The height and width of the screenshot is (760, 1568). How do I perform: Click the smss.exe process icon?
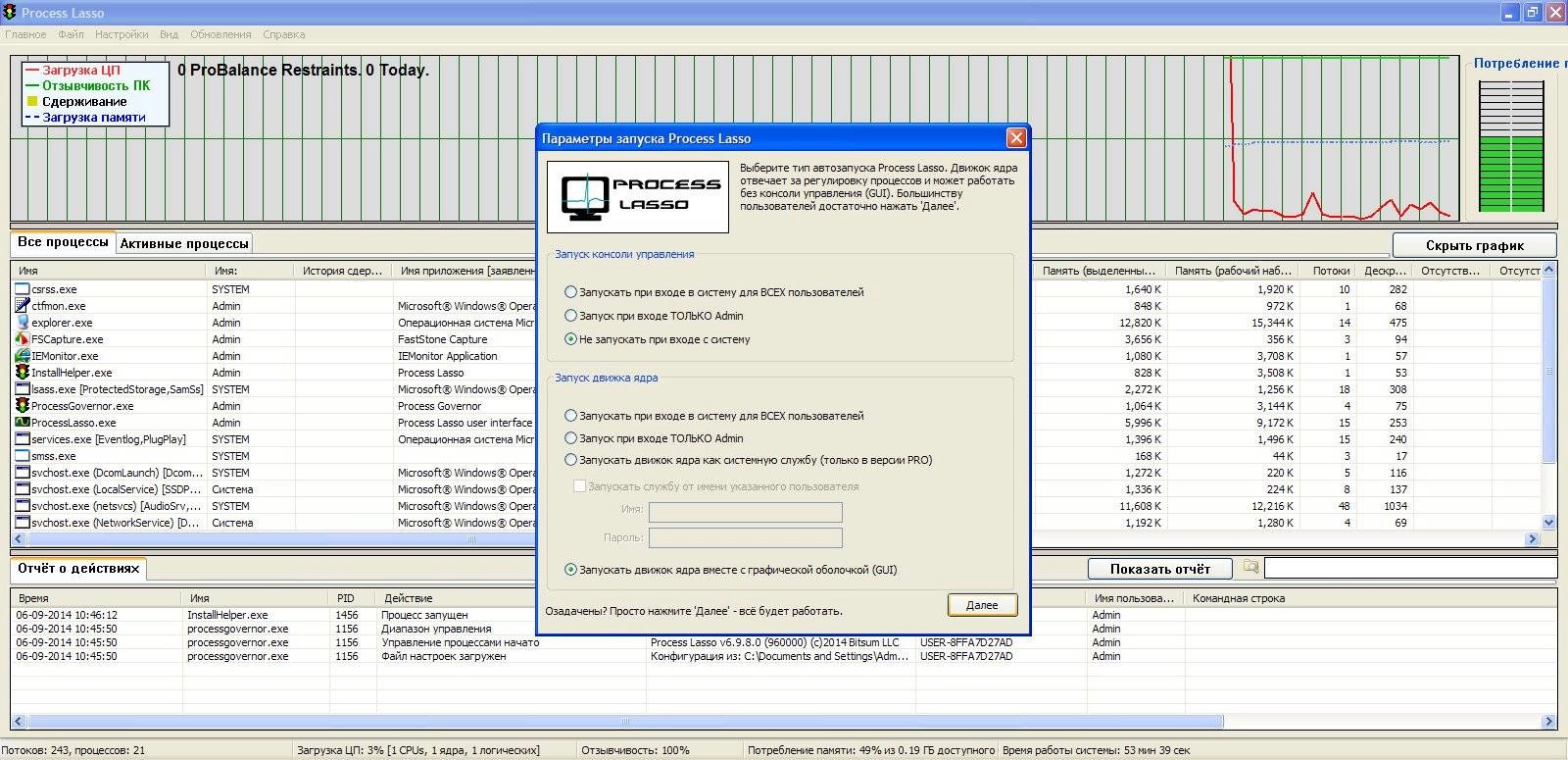pos(23,456)
